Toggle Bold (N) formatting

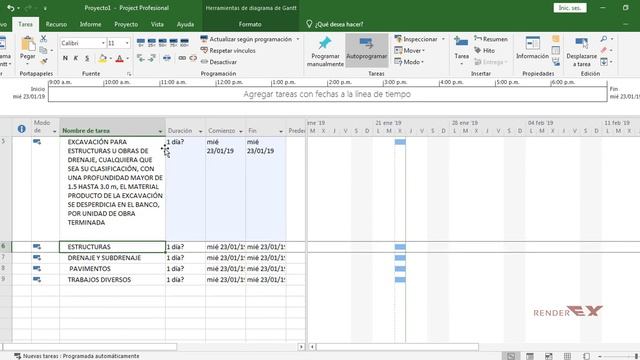click(x=65, y=59)
